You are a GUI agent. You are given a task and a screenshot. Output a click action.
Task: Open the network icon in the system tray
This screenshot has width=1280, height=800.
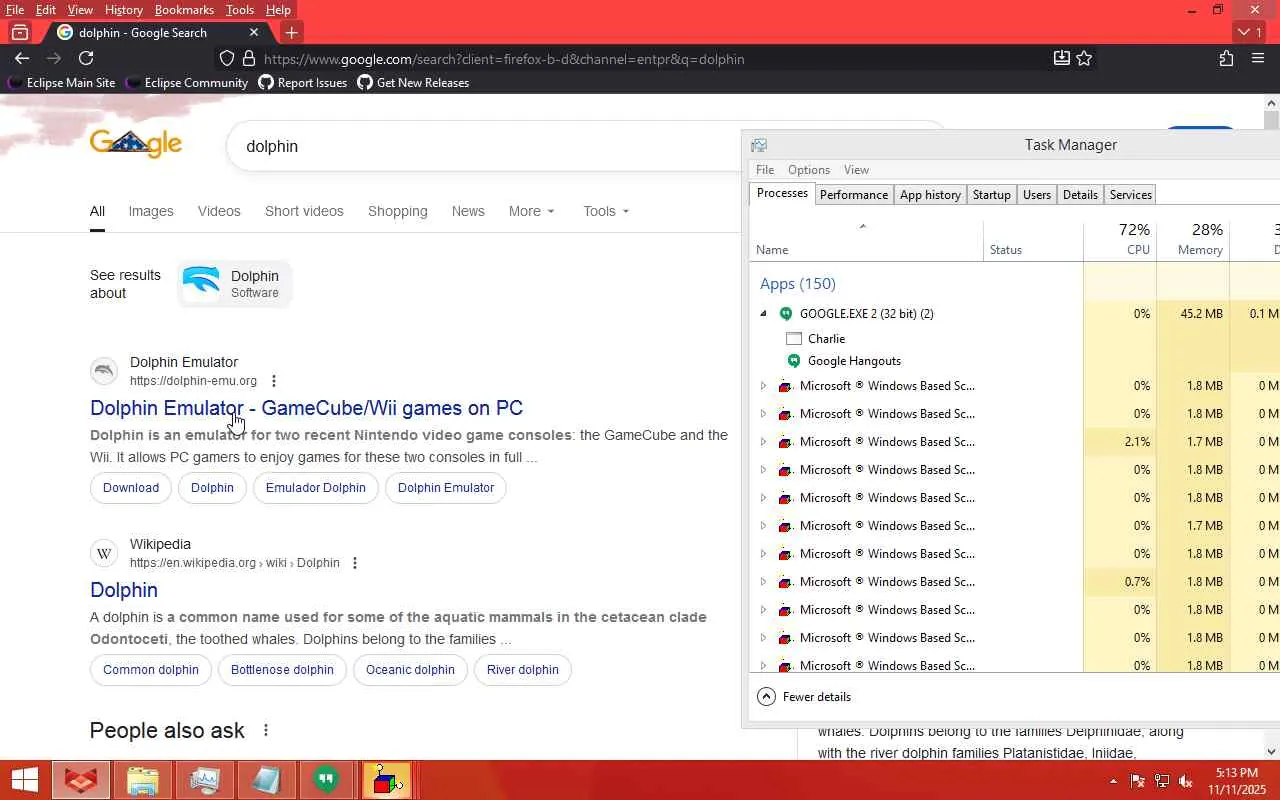(x=1162, y=781)
